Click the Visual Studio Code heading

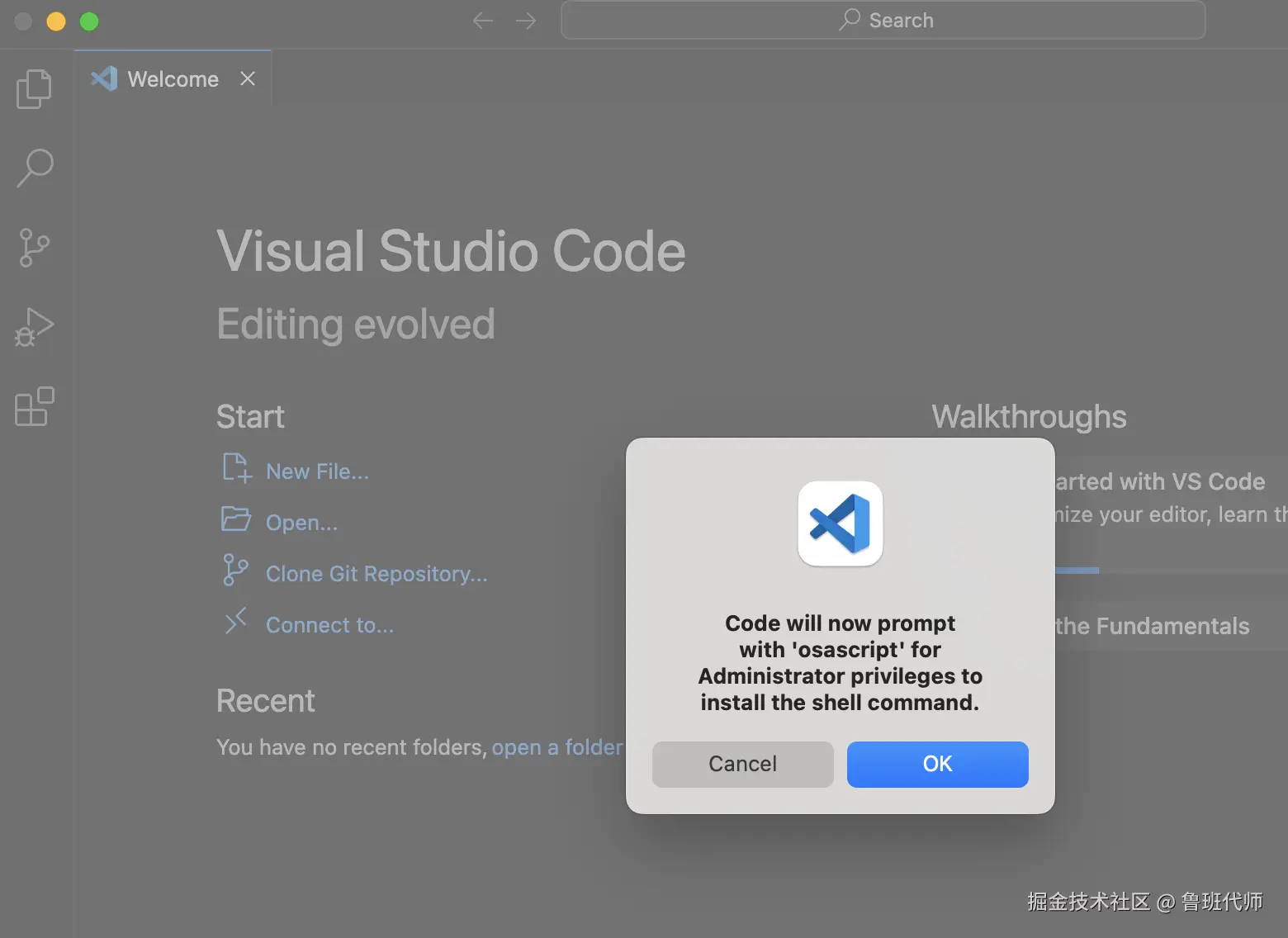[x=451, y=251]
